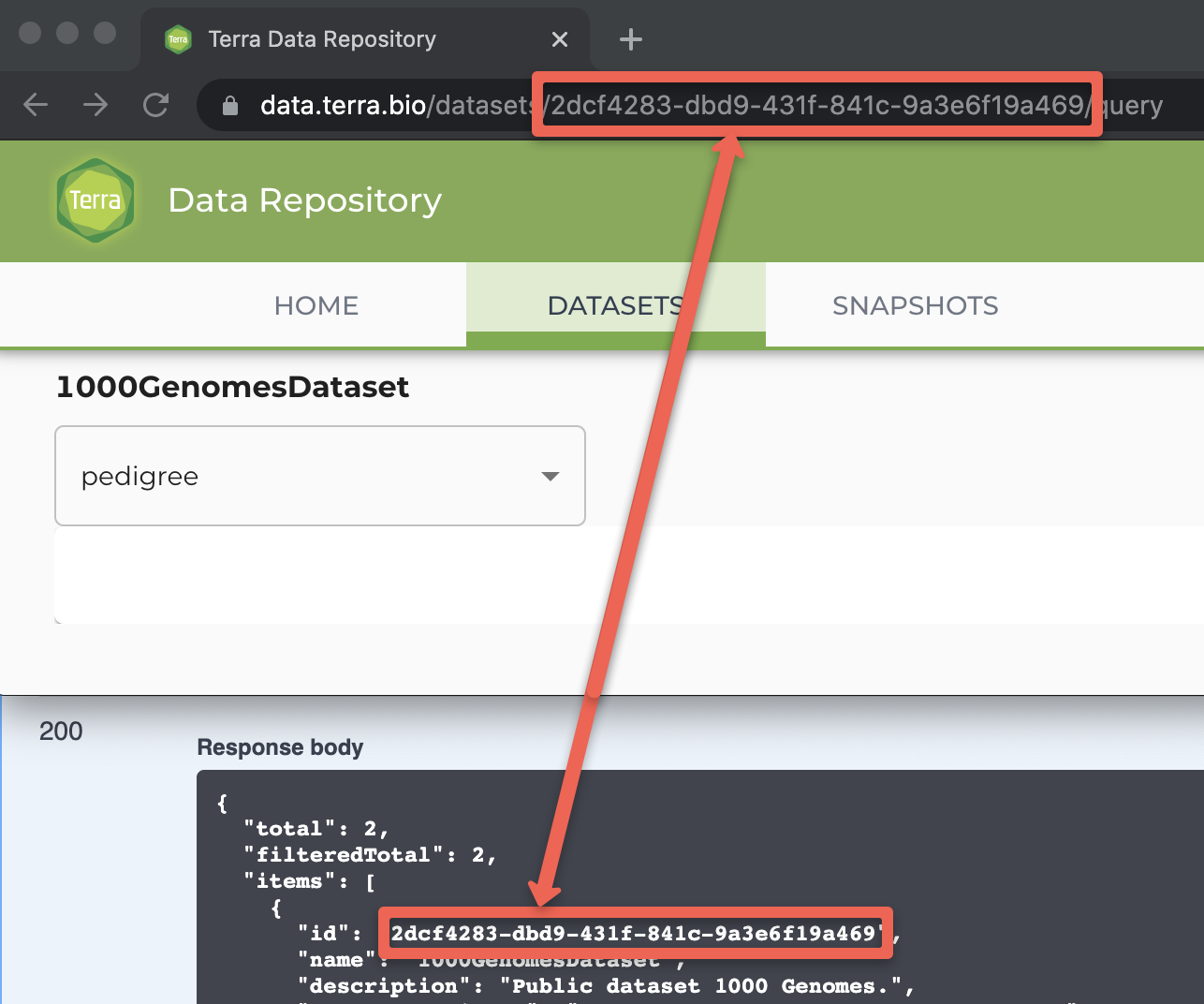Image resolution: width=1204 pixels, height=1004 pixels.
Task: Click the browser forward arrow
Action: (95, 105)
